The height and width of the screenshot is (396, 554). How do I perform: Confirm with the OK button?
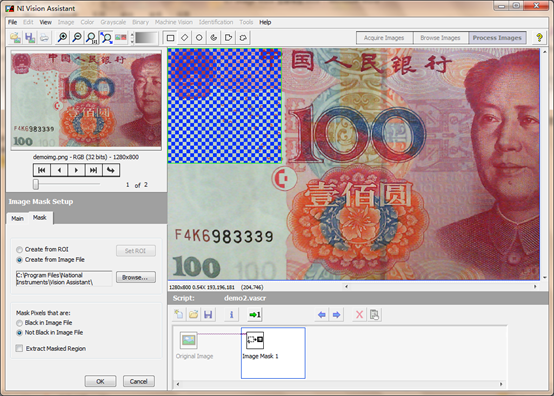point(100,381)
